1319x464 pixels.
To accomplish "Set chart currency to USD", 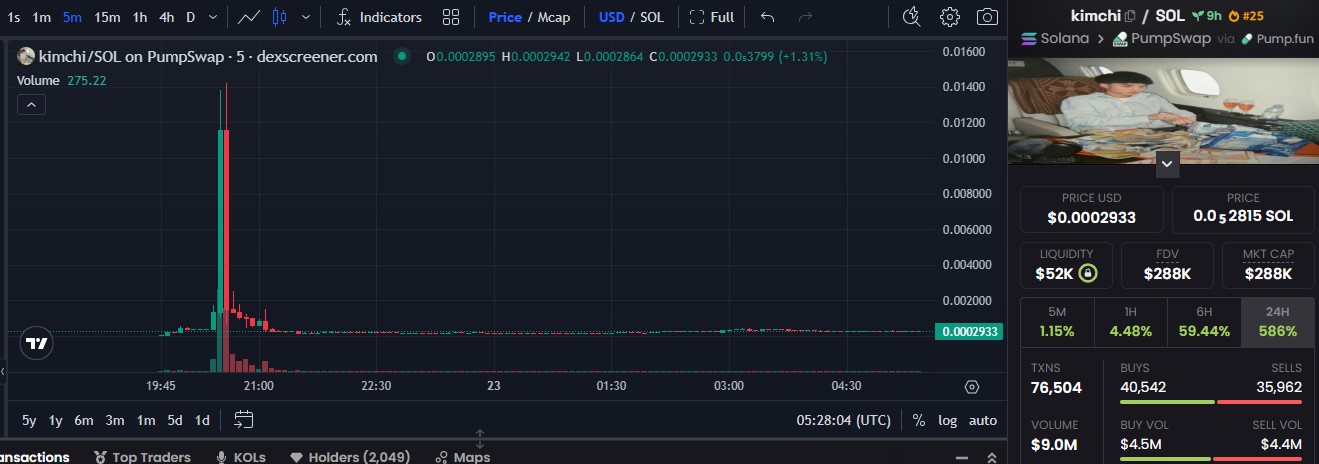I will [612, 17].
